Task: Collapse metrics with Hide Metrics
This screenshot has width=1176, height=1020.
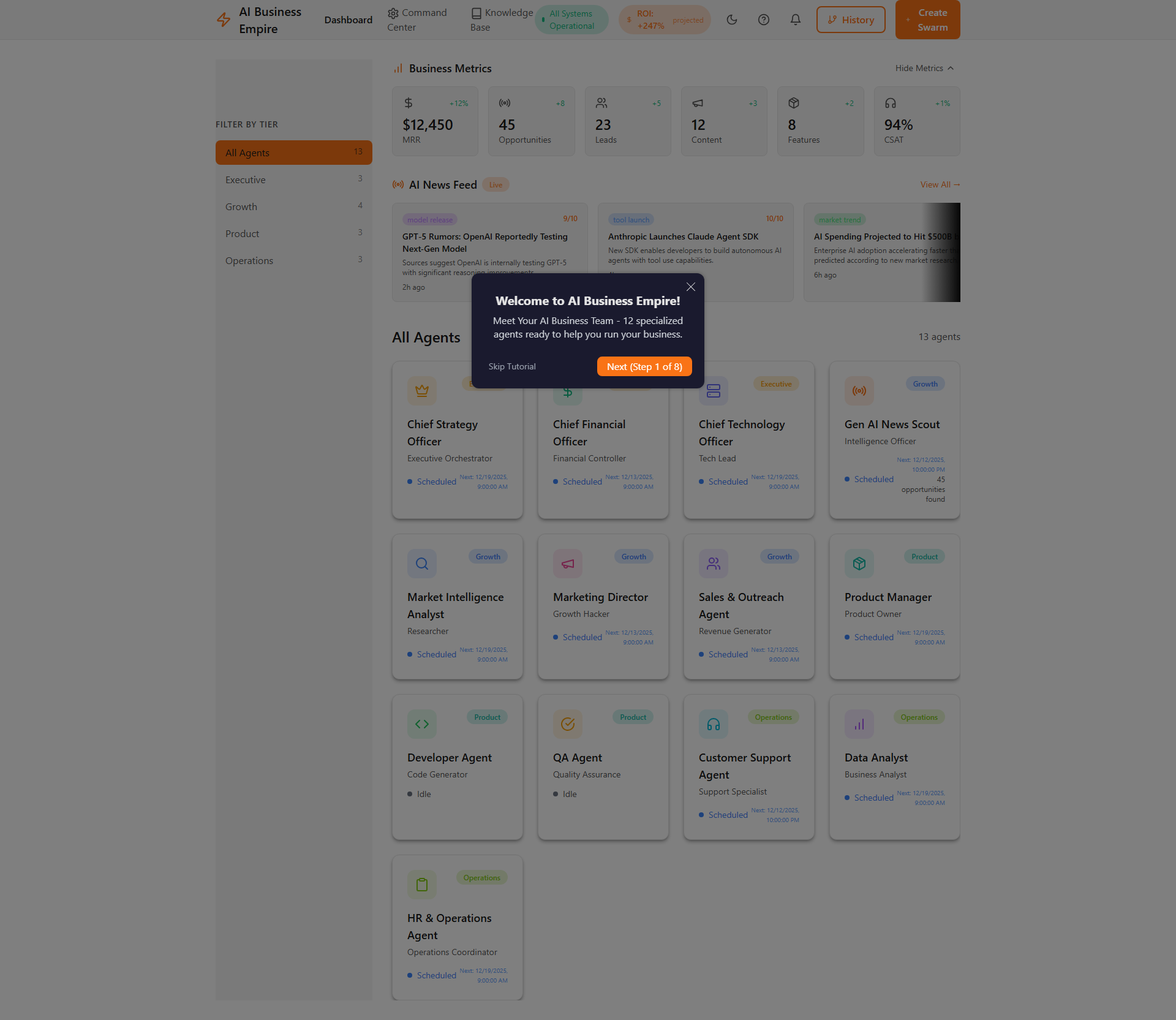Action: point(924,68)
